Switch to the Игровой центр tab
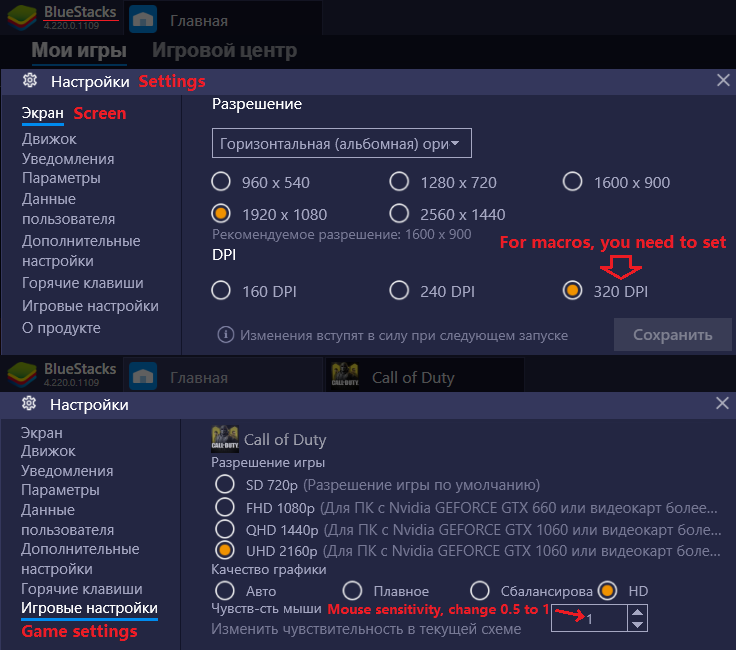The image size is (736, 650). (x=224, y=50)
